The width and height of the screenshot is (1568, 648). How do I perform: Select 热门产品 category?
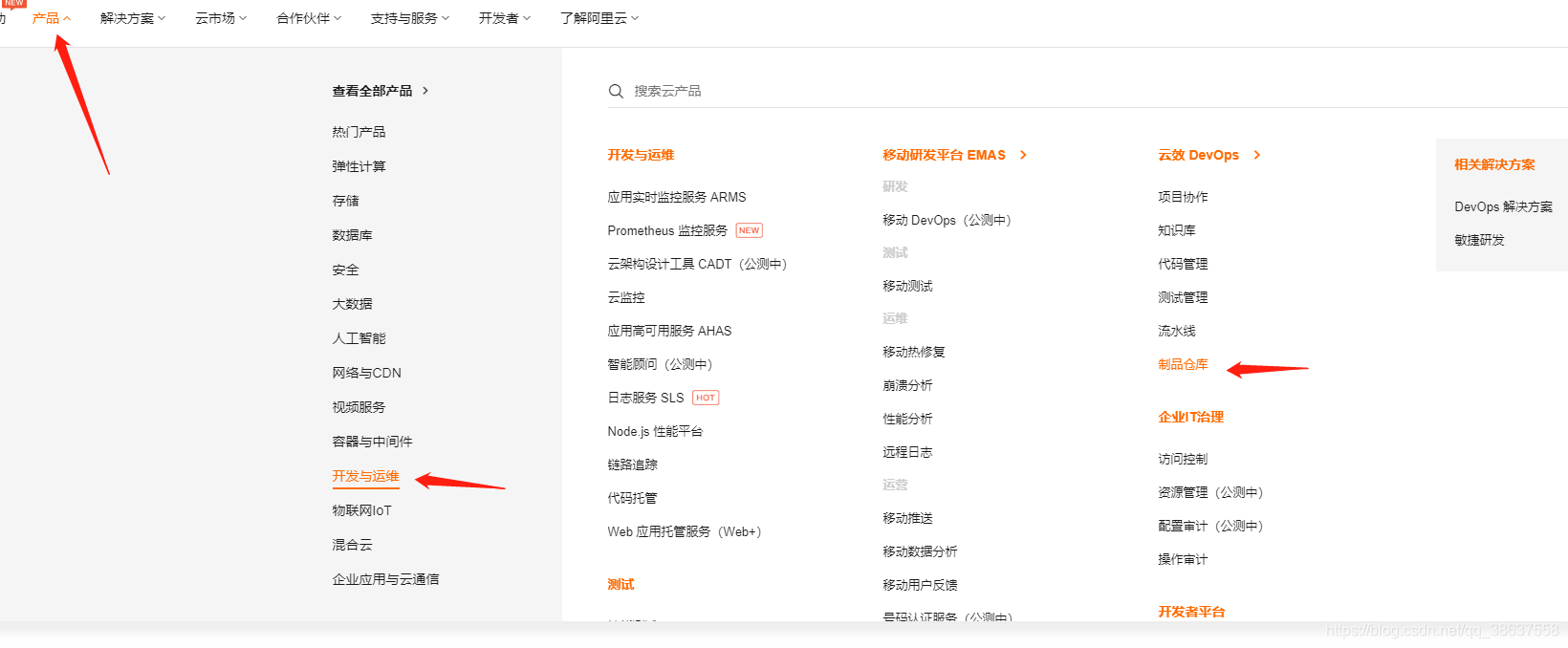359,132
